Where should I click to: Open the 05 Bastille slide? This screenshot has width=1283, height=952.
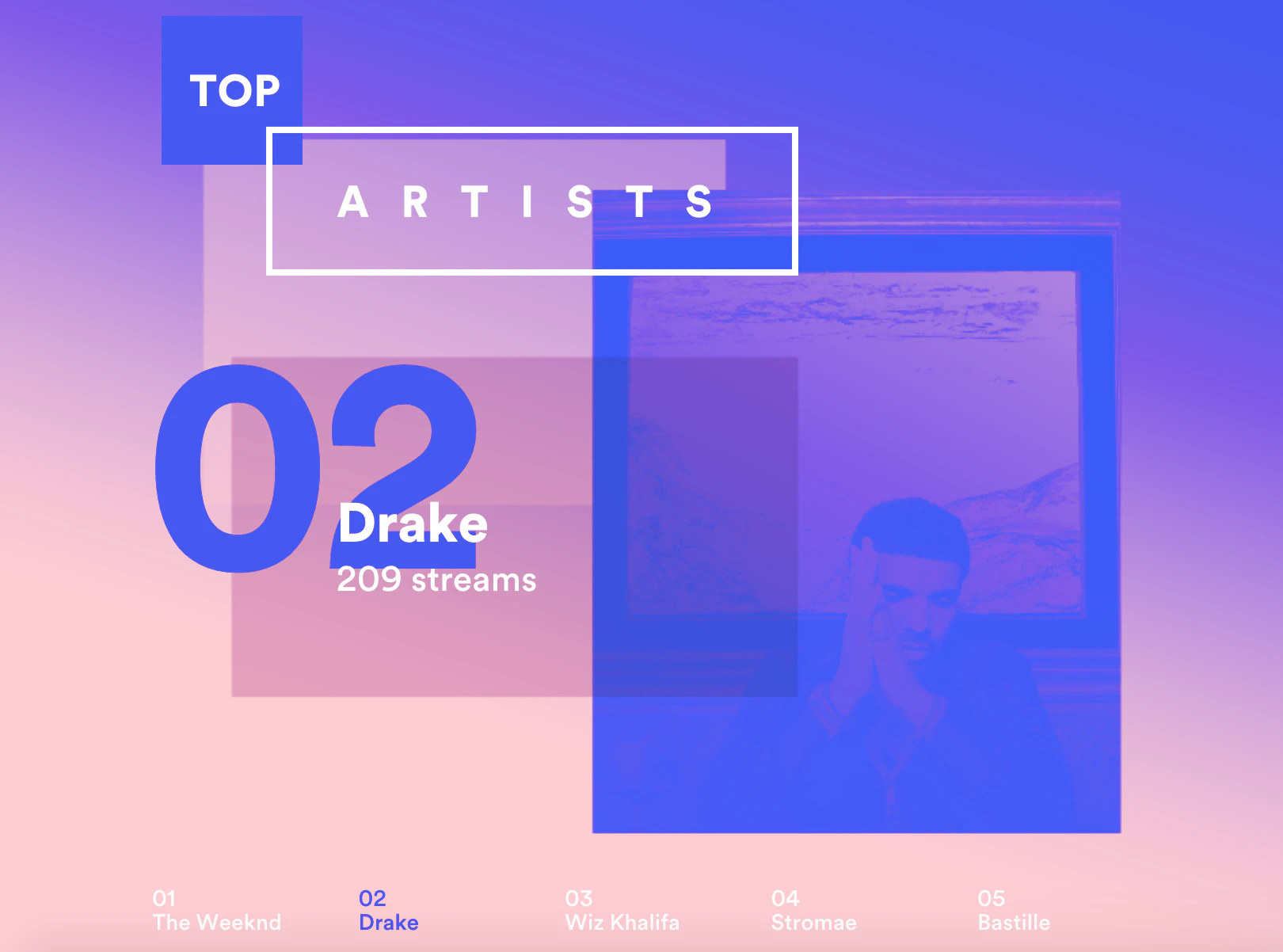(x=1015, y=909)
